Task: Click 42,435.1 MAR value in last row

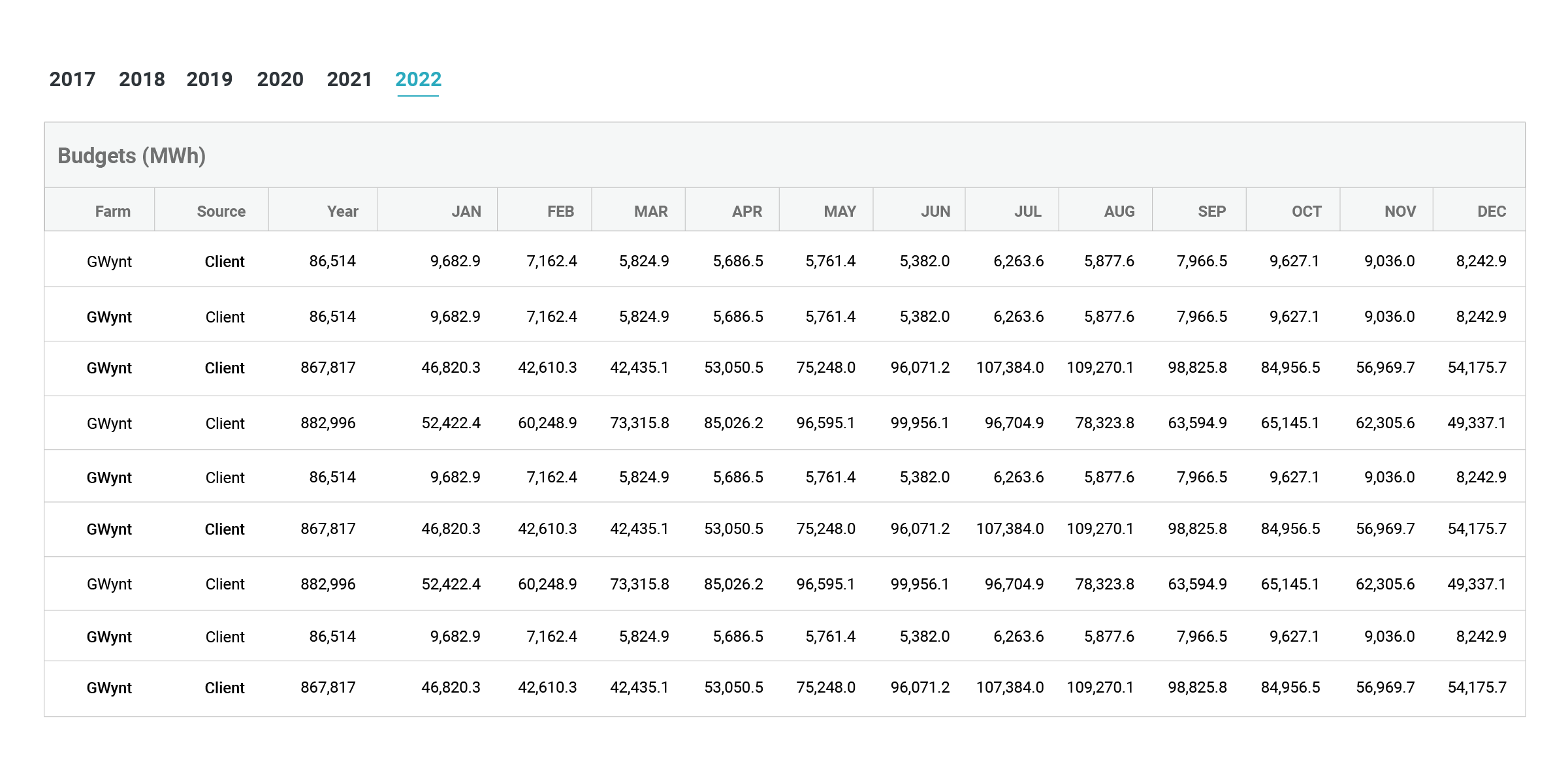Action: (x=639, y=687)
